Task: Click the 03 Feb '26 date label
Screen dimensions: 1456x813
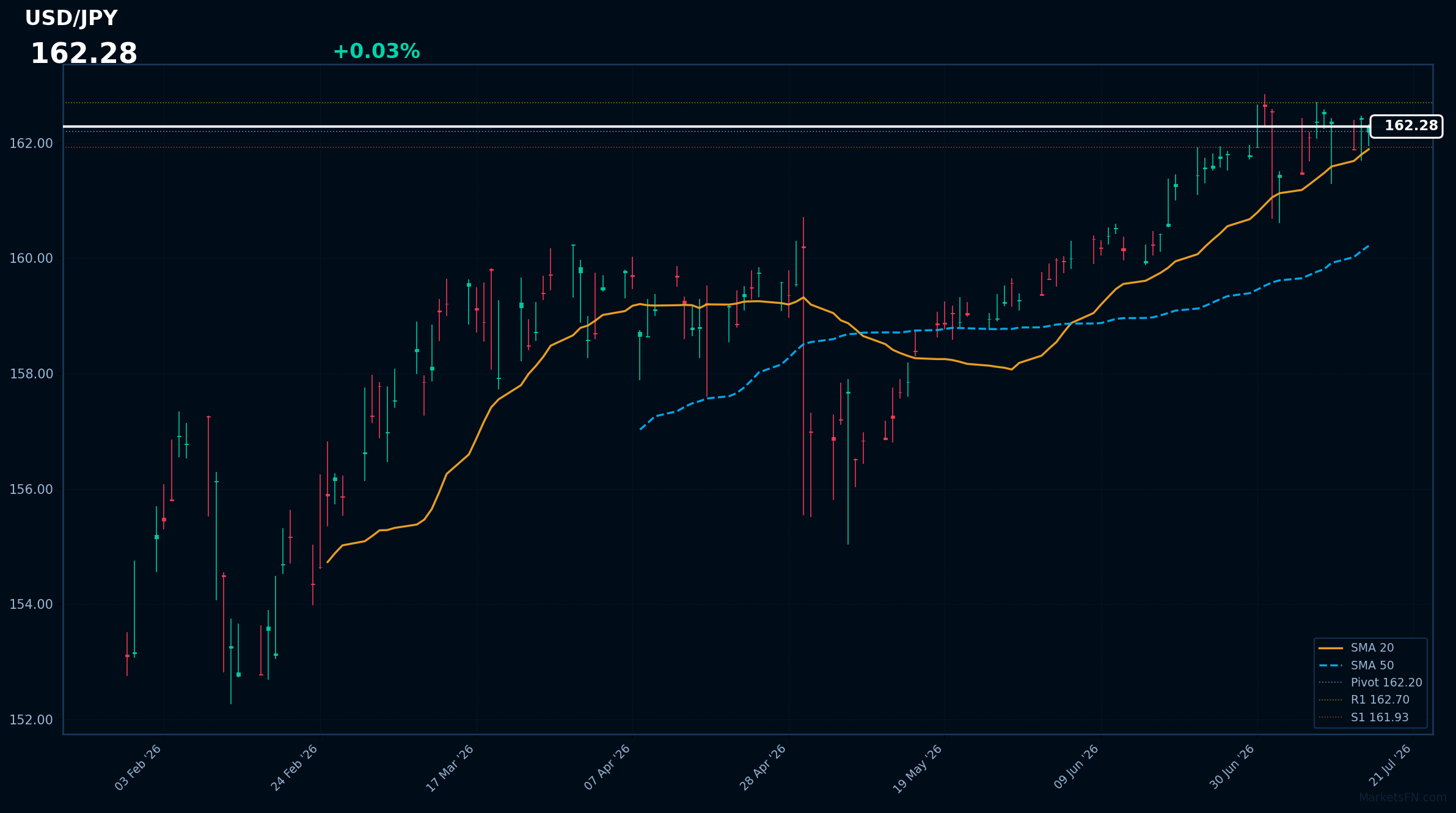Action: click(139, 767)
